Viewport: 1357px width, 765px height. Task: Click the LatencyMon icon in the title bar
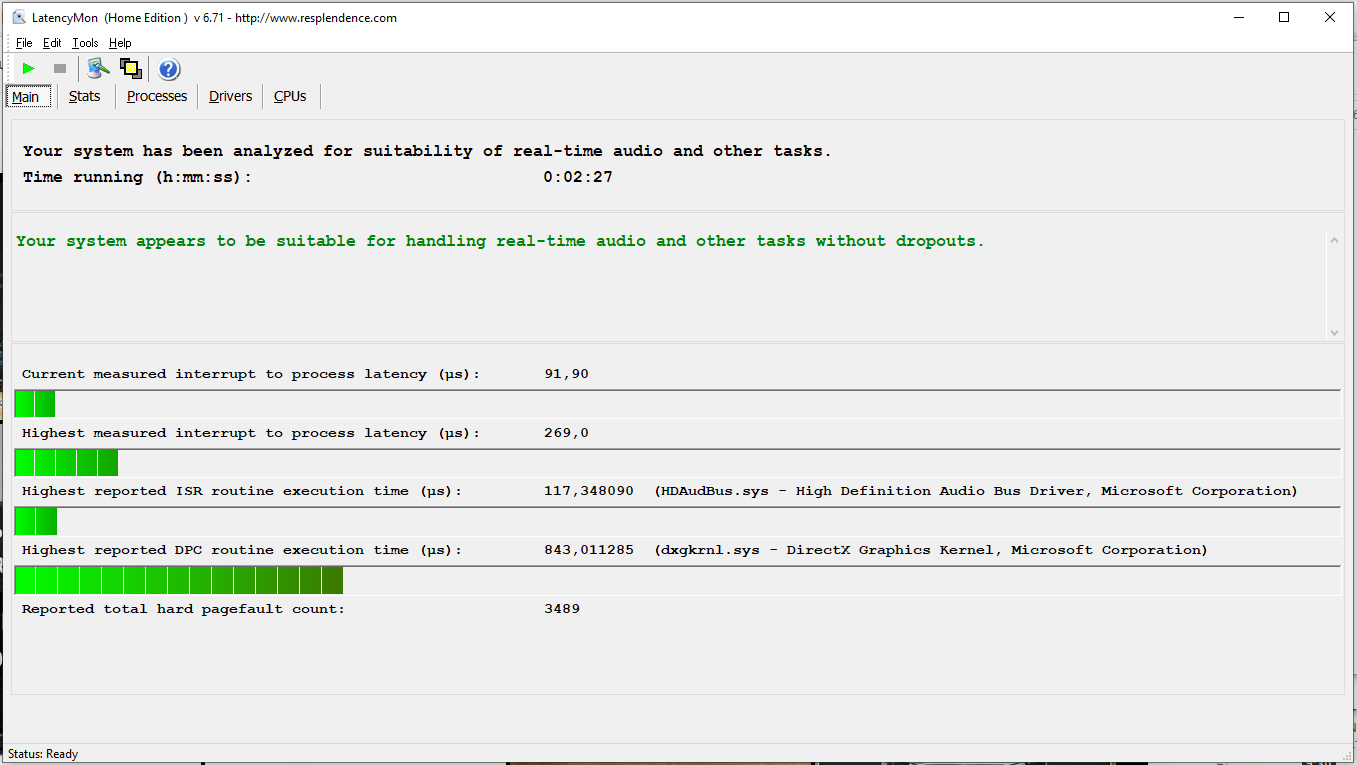tap(19, 17)
